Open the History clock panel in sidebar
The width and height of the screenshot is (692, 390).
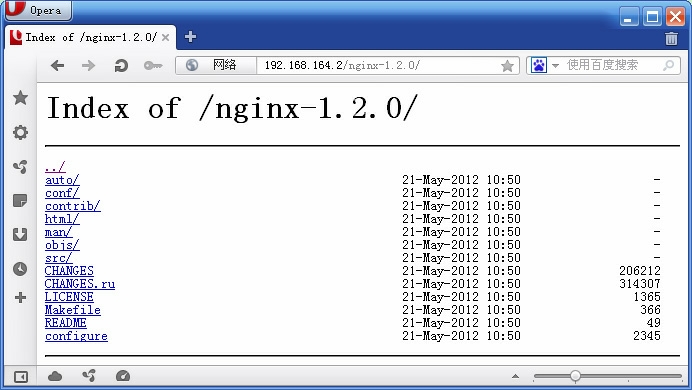20,269
